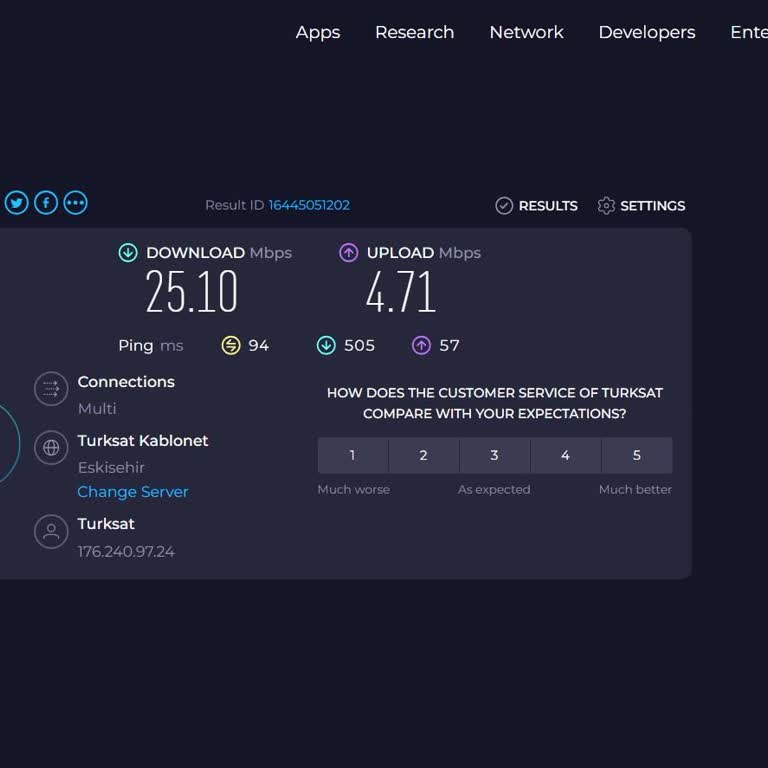Screen dimensions: 768x768
Task: Click the globe server icon
Action: click(x=51, y=448)
